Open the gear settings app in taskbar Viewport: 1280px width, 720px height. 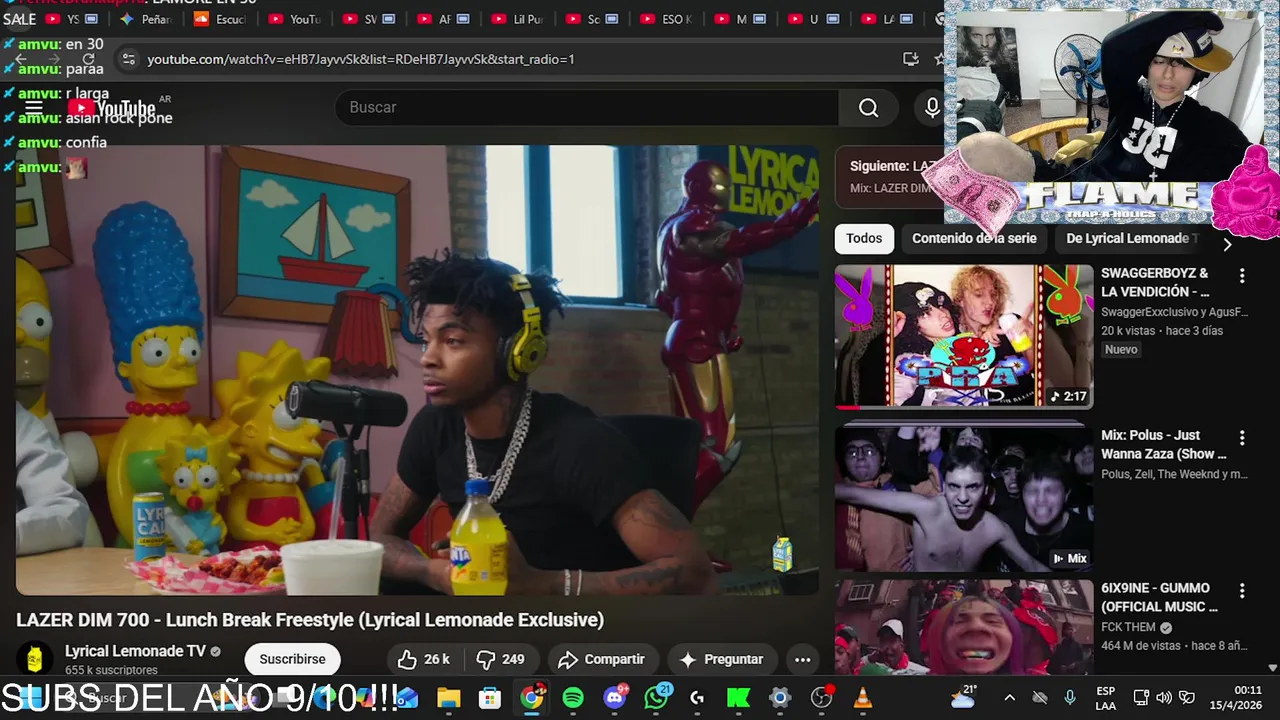coord(780,698)
